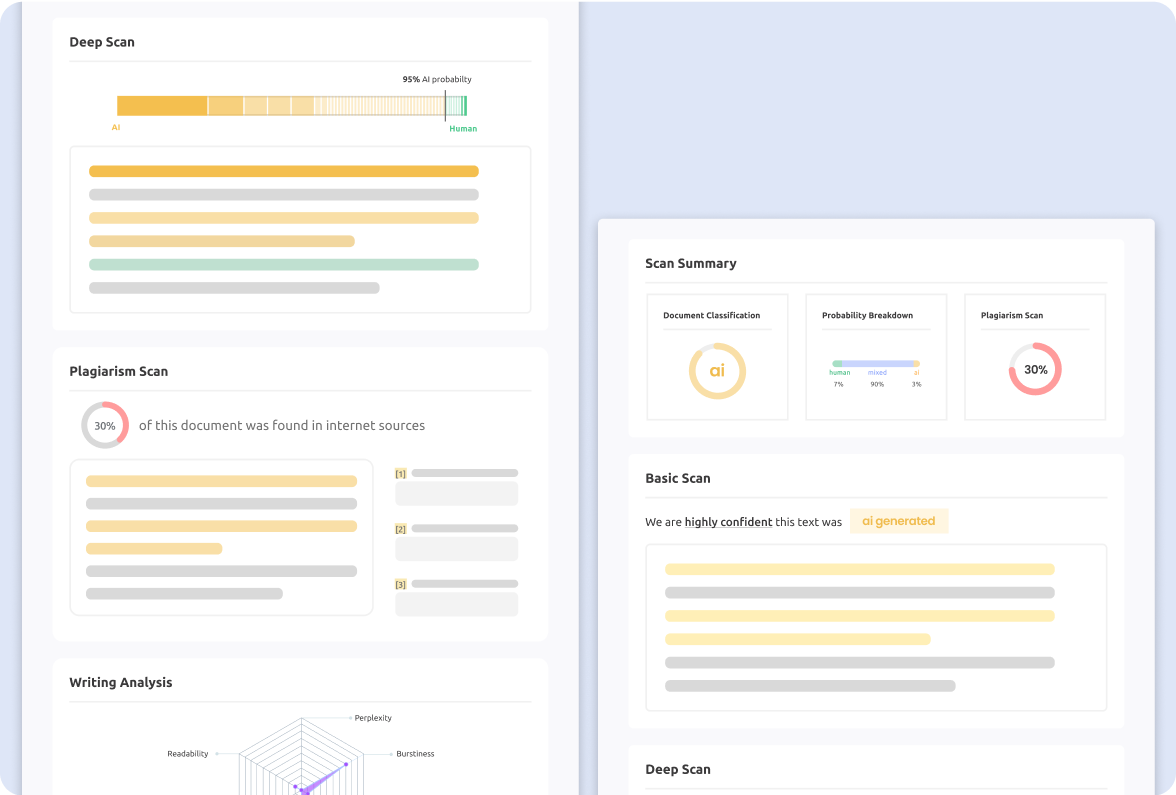The width and height of the screenshot is (1176, 795).
Task: Click the 'Scan Summary' heading
Action: 691,263
